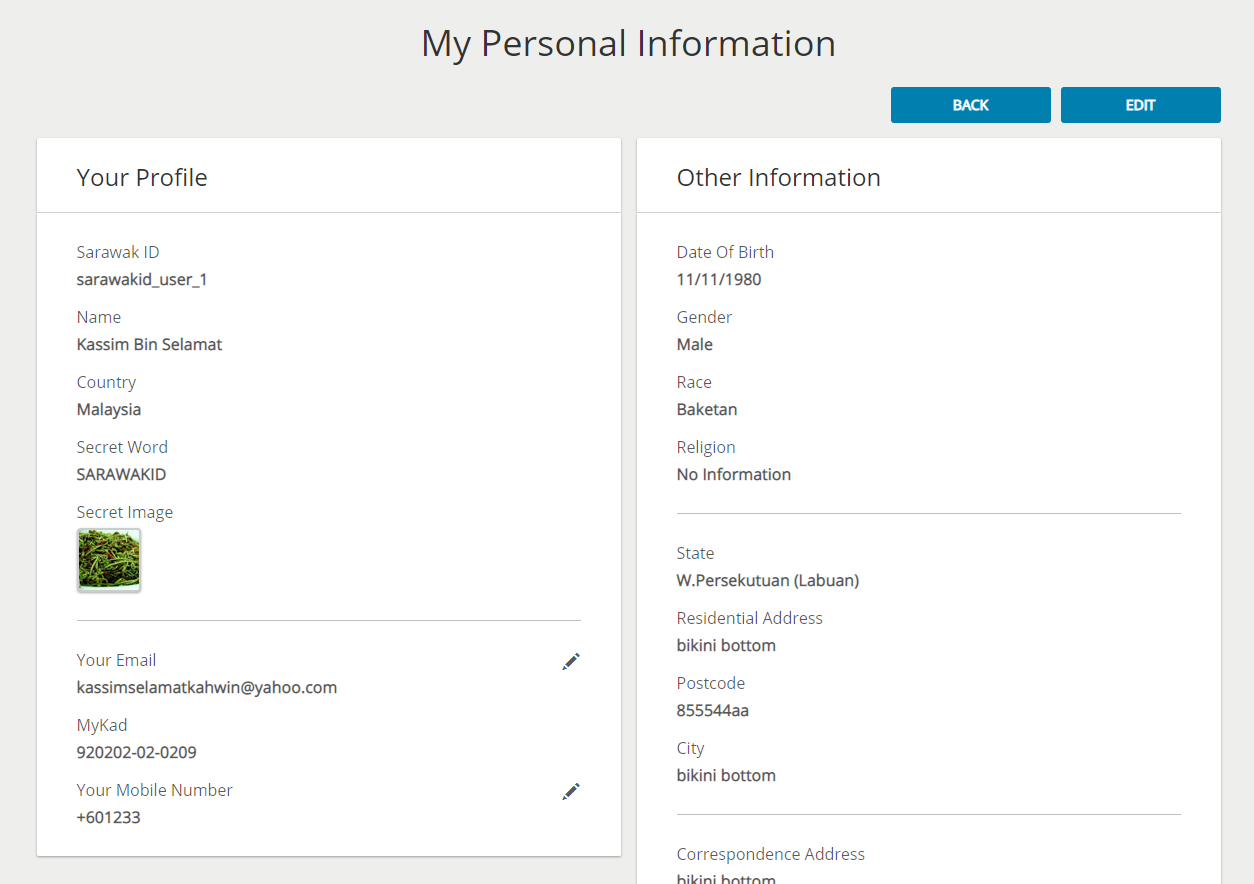Select the Your Profile section header
This screenshot has width=1254, height=884.
click(x=142, y=177)
